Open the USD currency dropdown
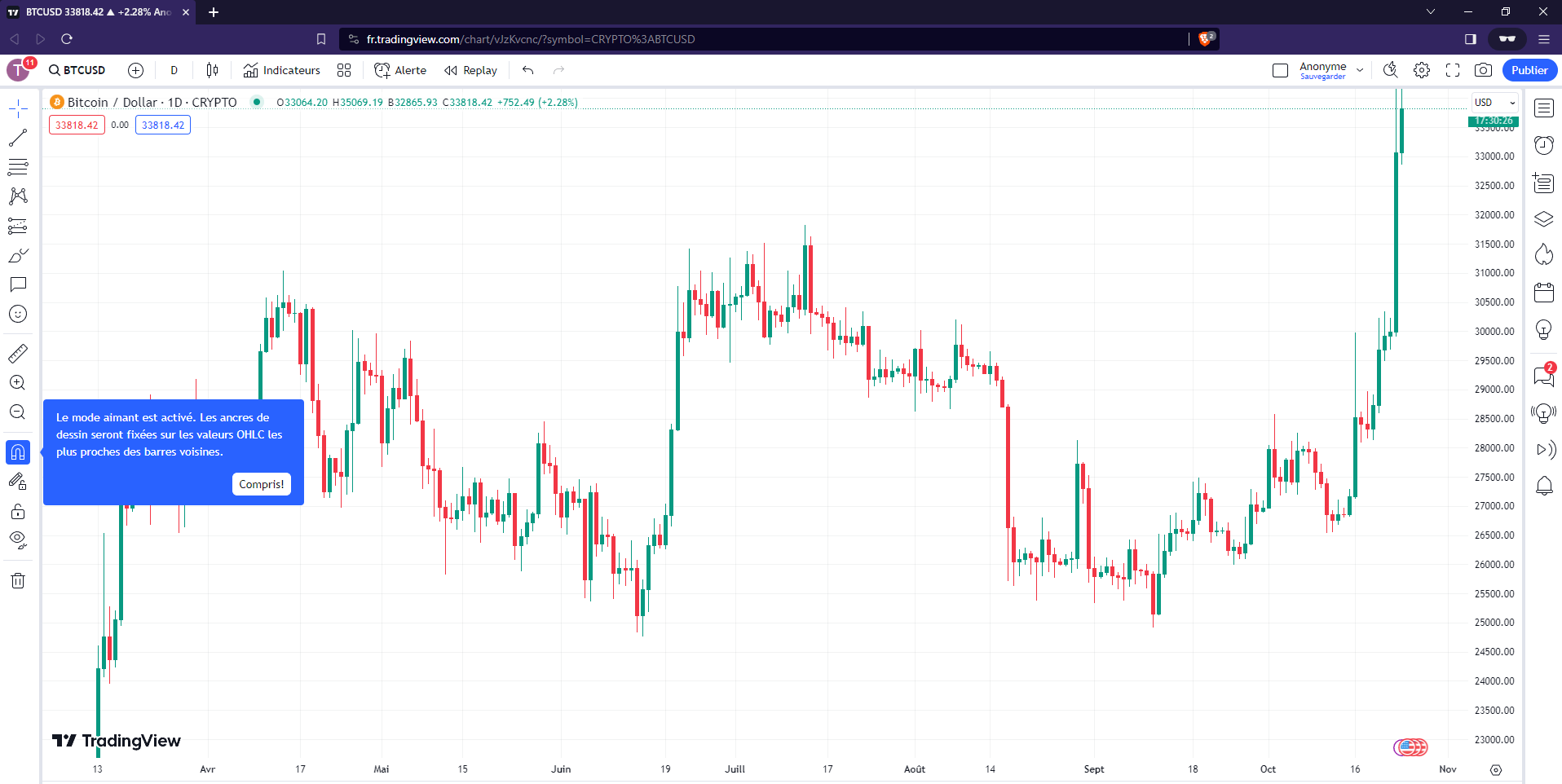1562x784 pixels. (x=1495, y=103)
